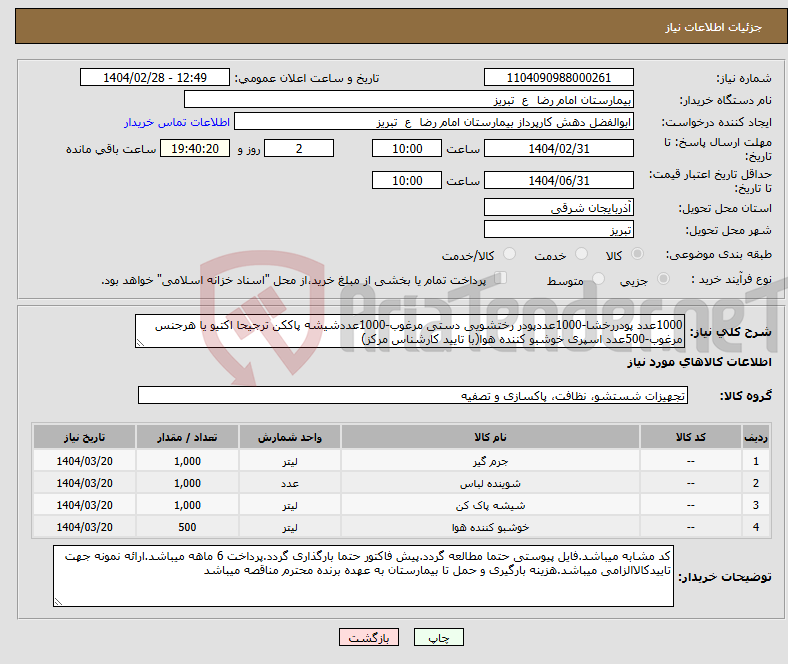This screenshot has width=788, height=664.
Task: Click the resize handle of شرح کلی نیاز textbox
Action: coord(140,343)
